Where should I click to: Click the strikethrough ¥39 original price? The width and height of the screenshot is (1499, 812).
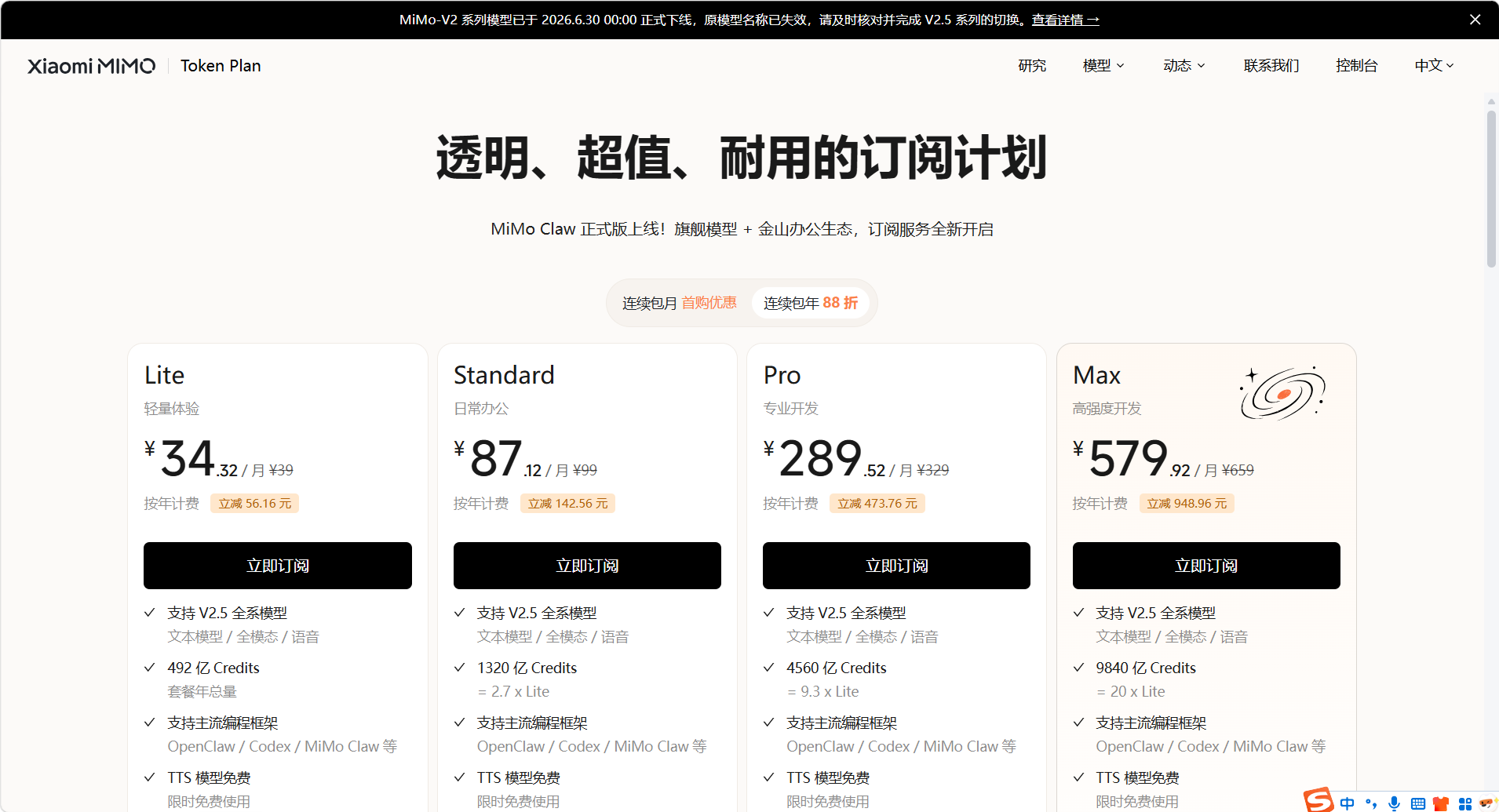(281, 470)
